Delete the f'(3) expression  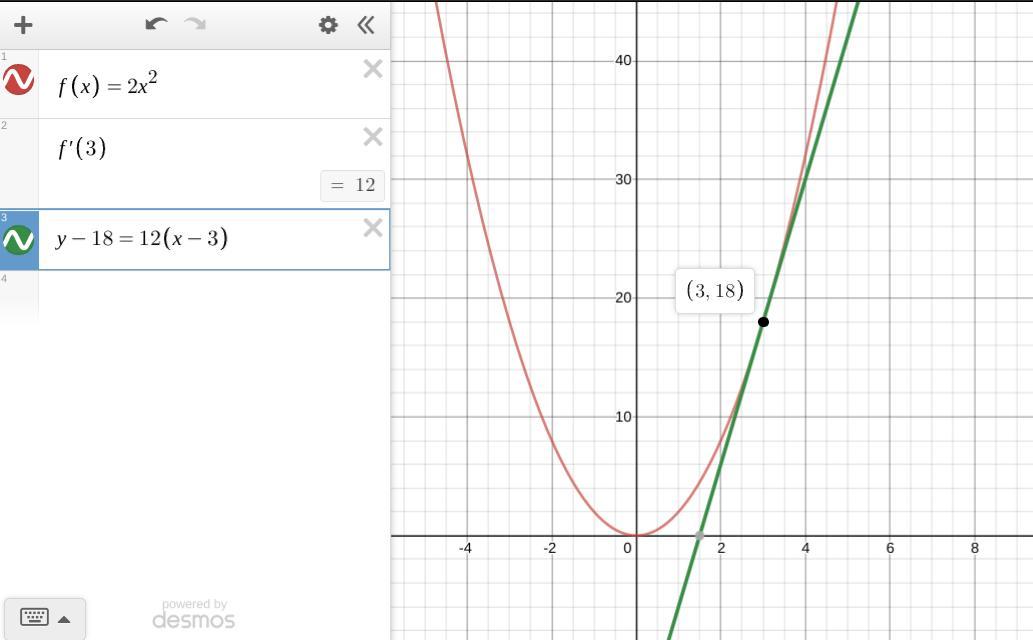(373, 136)
